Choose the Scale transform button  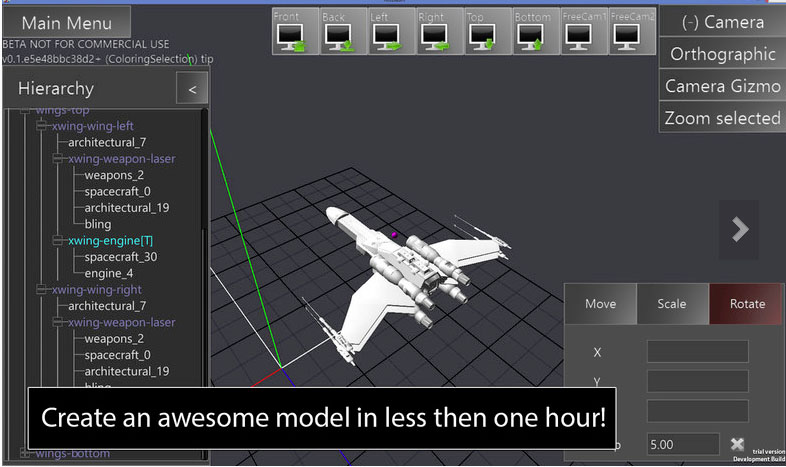pos(672,304)
